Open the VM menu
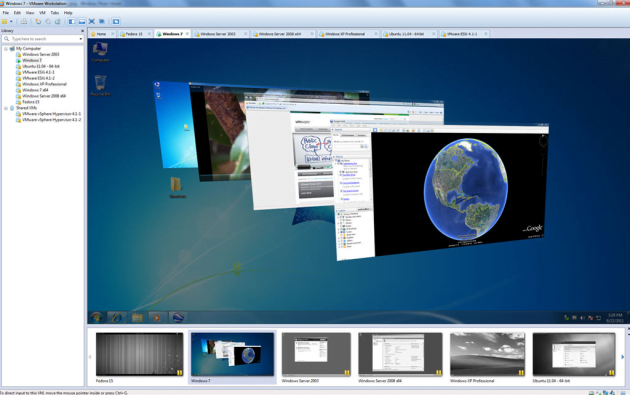Screen dimensions: 630x395 [42, 13]
